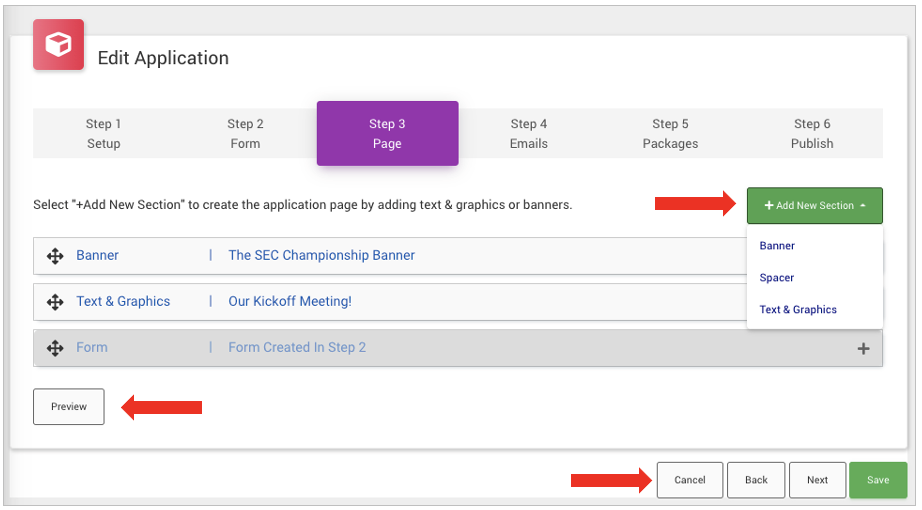Save the application with green Save button
Screen dimensions: 922x510
coord(877,480)
